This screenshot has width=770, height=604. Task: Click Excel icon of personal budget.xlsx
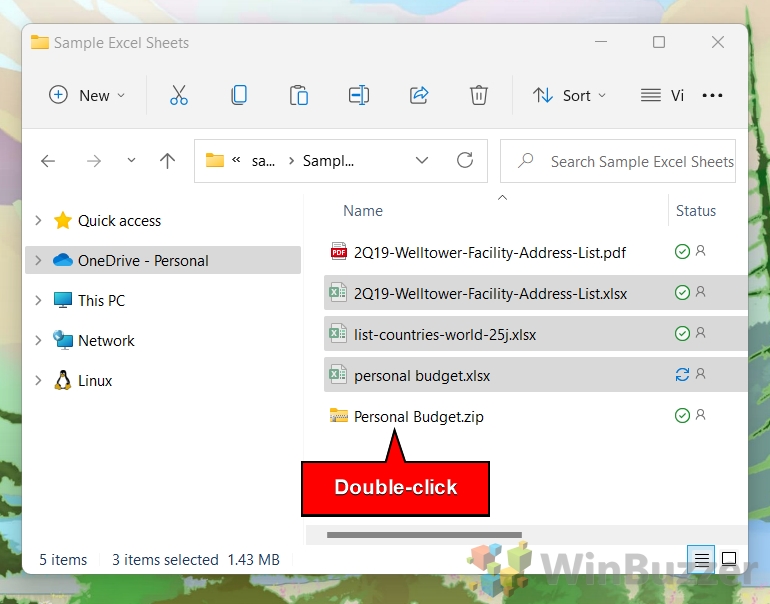338,375
